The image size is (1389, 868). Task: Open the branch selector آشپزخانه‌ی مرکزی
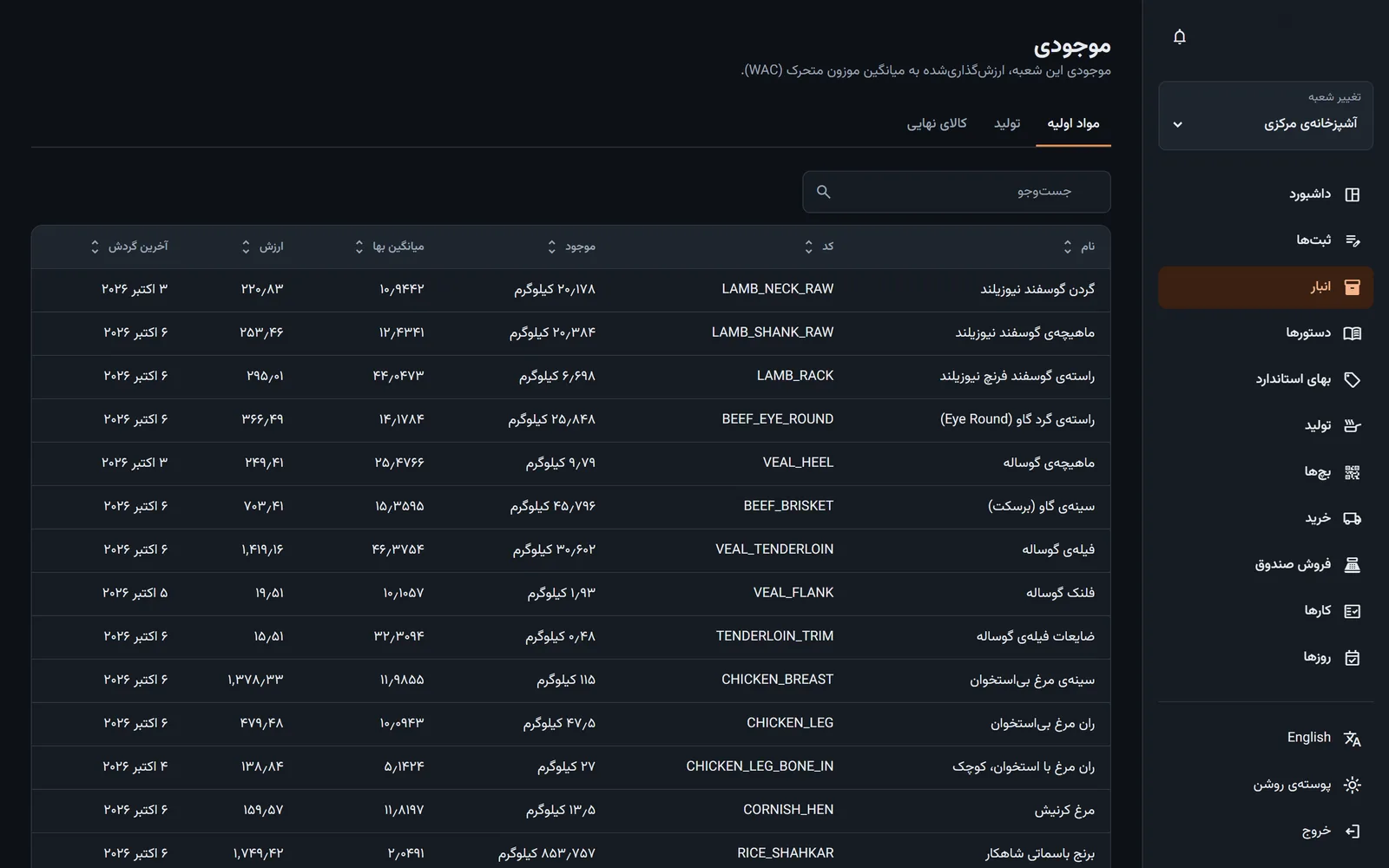click(x=1266, y=116)
